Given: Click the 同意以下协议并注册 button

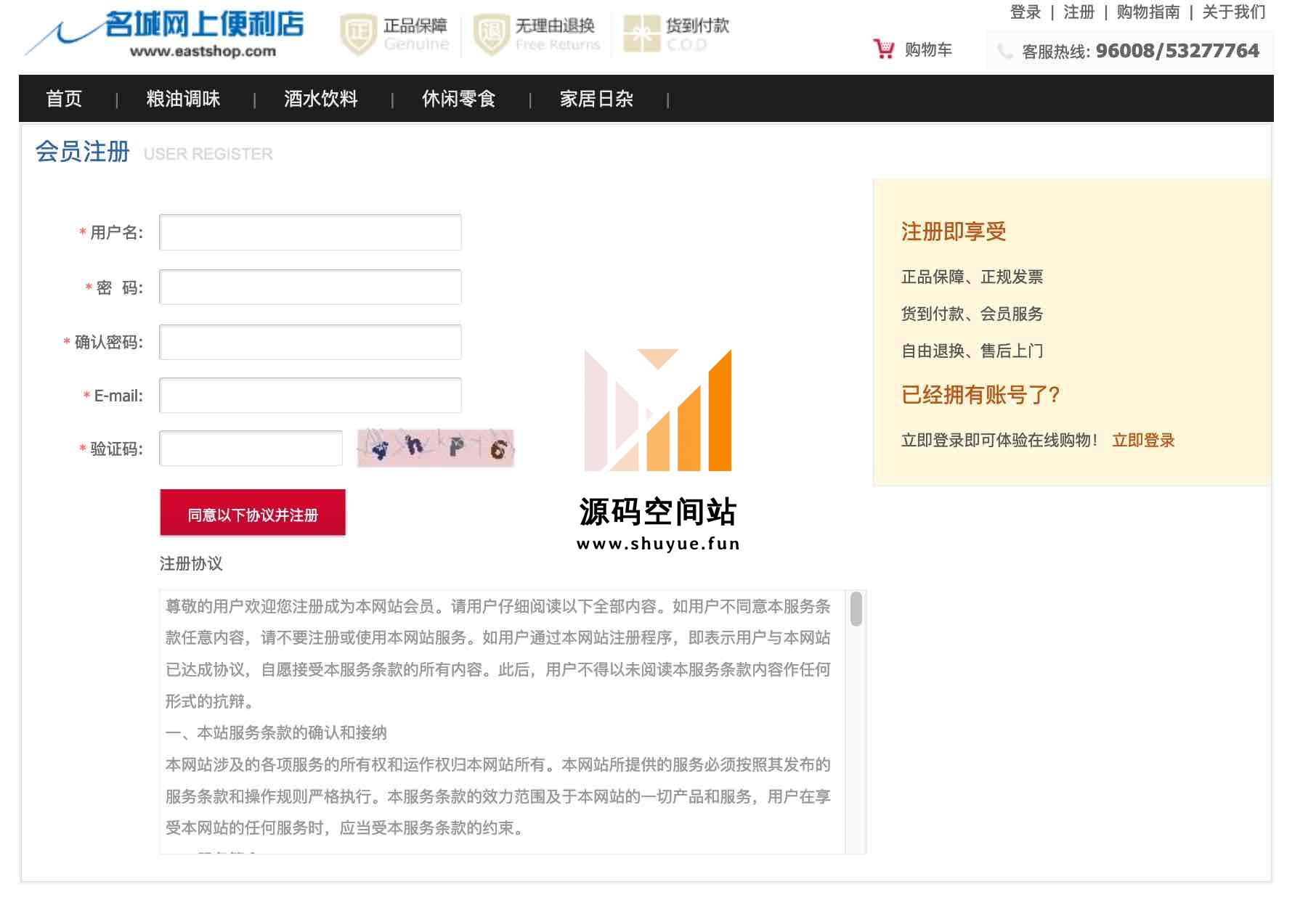Looking at the screenshot, I should (253, 513).
